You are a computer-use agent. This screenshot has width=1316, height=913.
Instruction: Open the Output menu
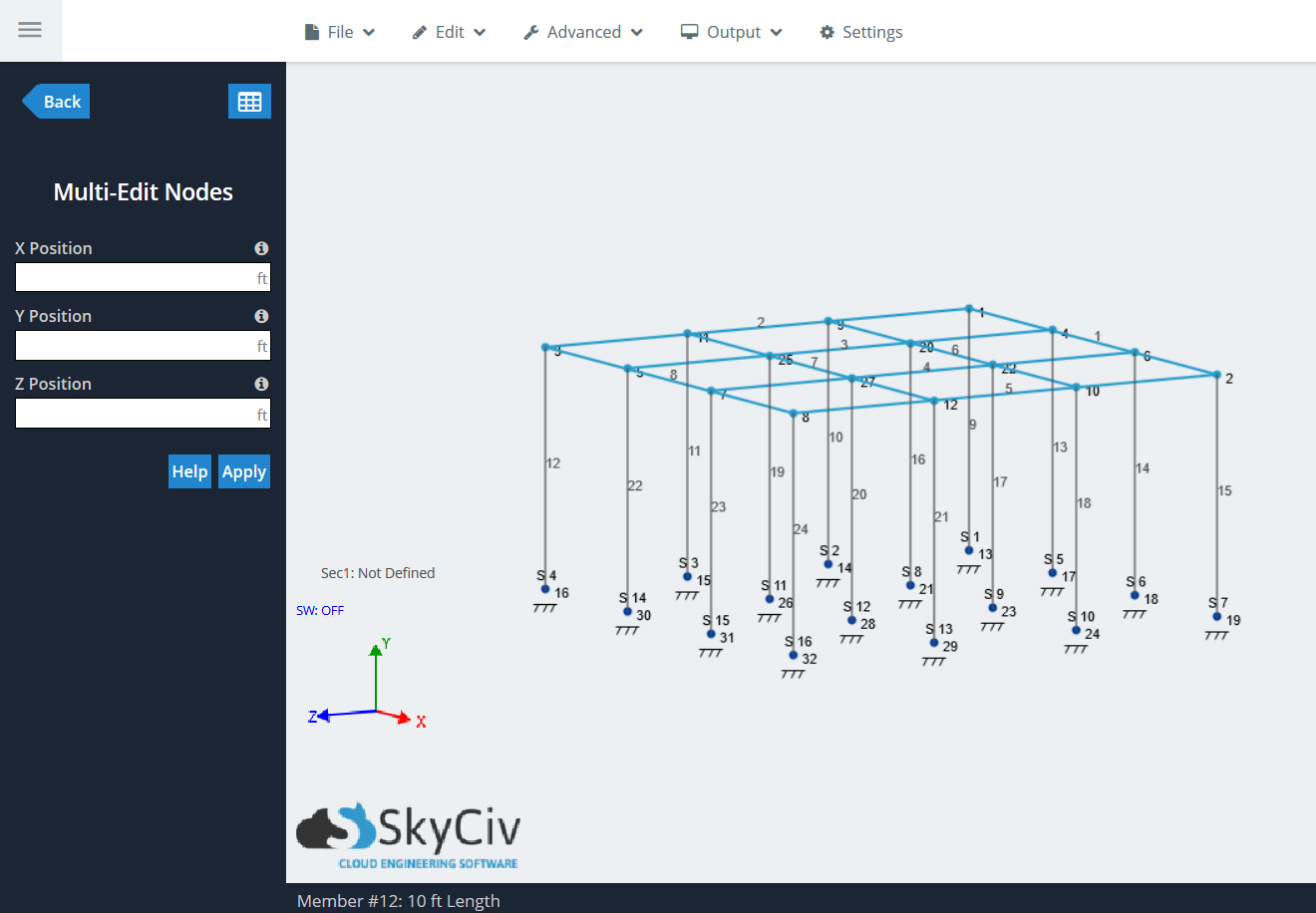[x=732, y=32]
